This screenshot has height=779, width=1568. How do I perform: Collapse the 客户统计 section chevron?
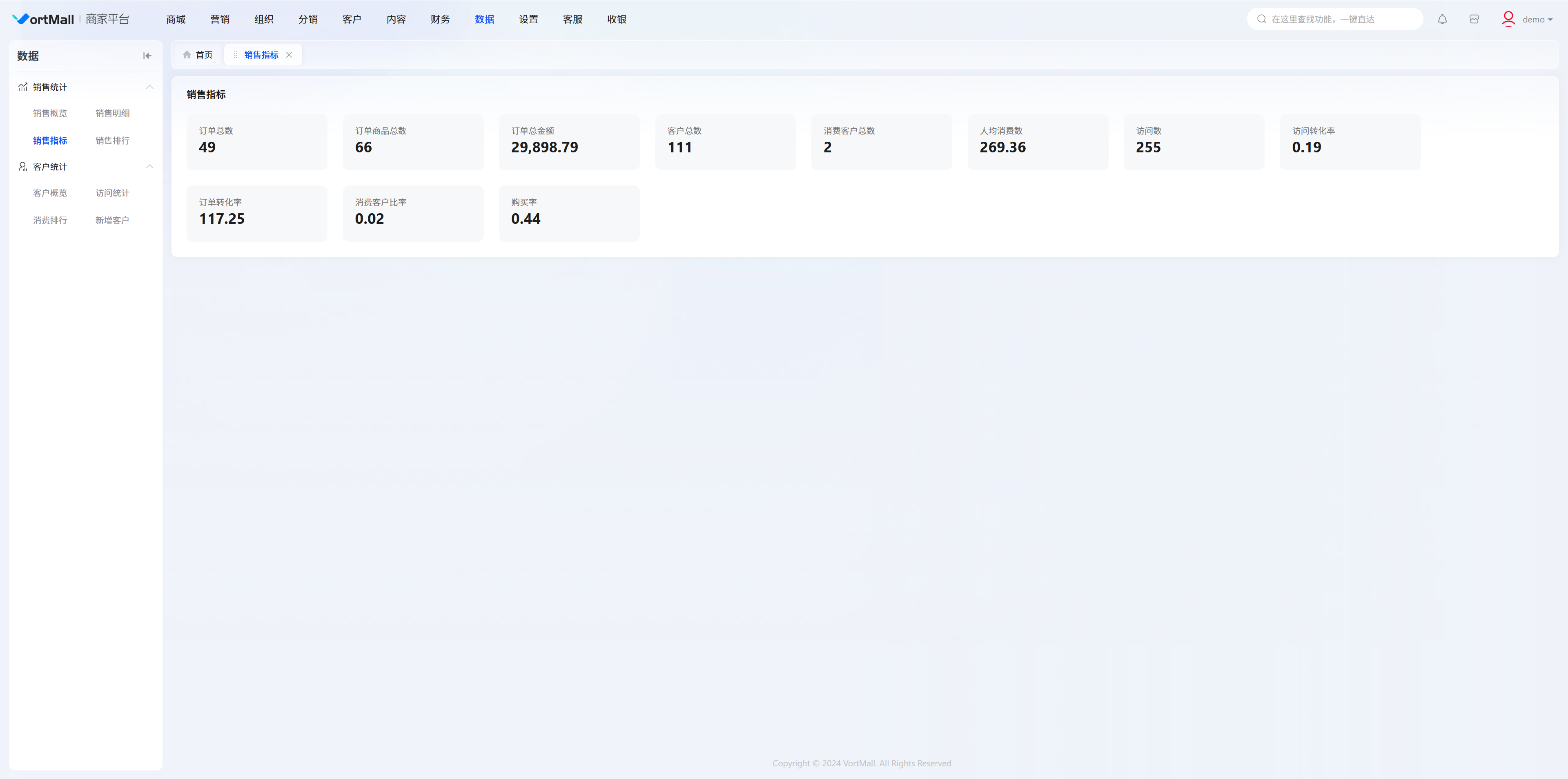point(149,167)
